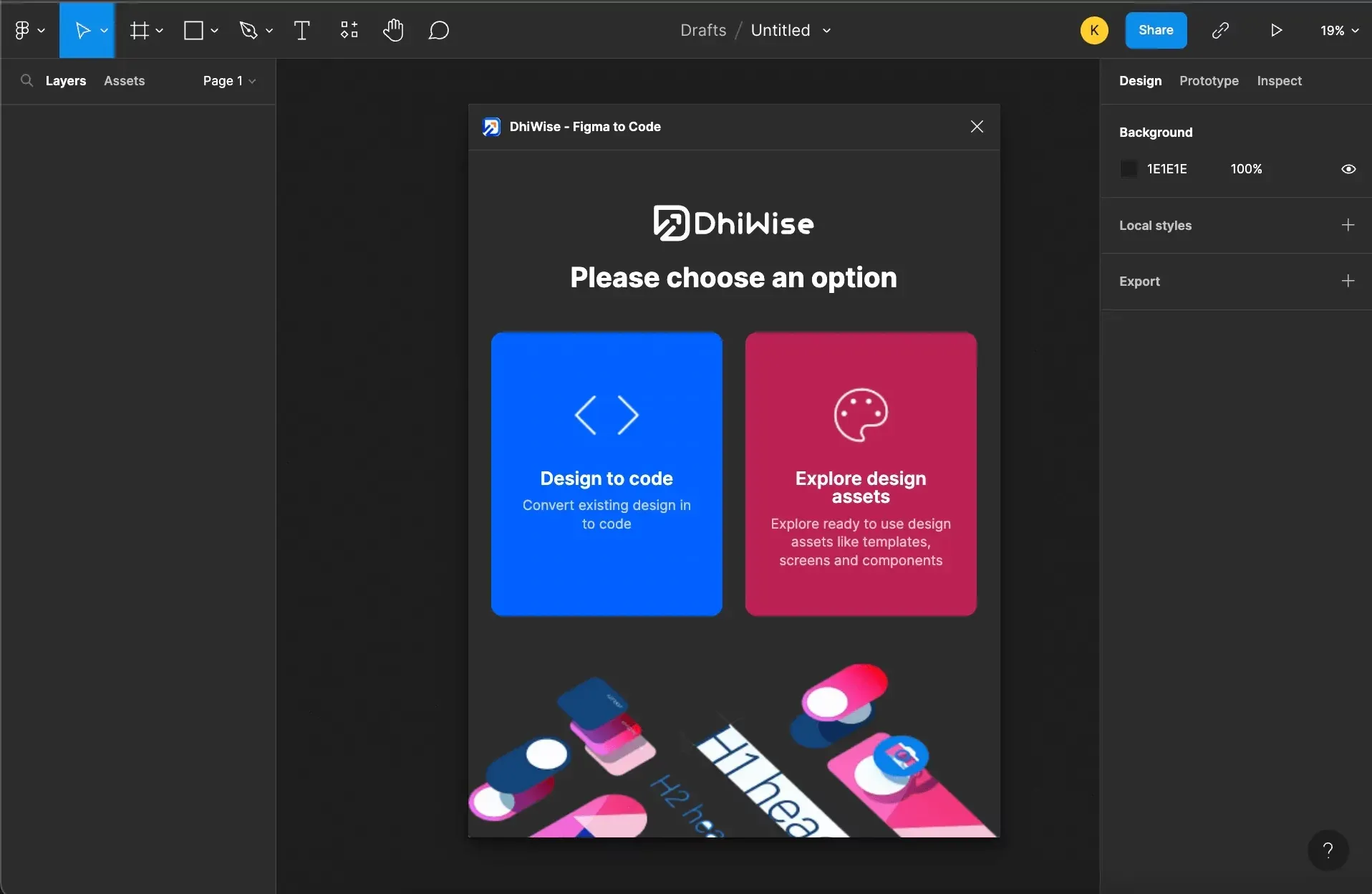Choose the Design to code option

(606, 473)
